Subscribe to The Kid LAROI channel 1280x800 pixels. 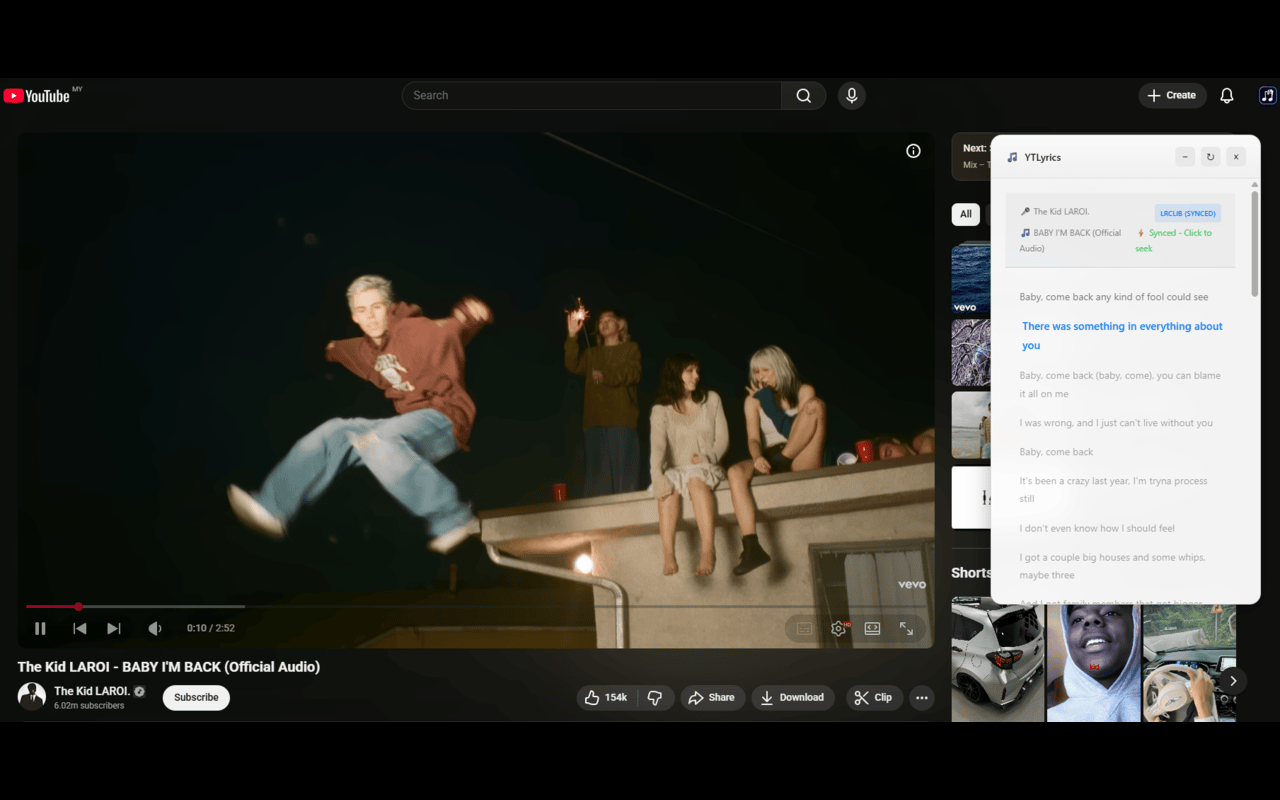pyautogui.click(x=195, y=697)
